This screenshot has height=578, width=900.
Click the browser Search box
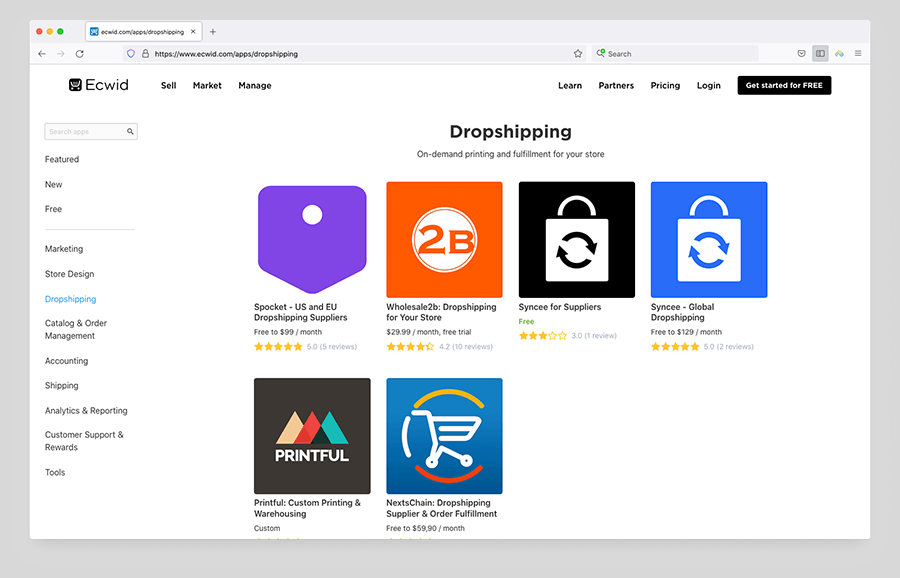[674, 53]
